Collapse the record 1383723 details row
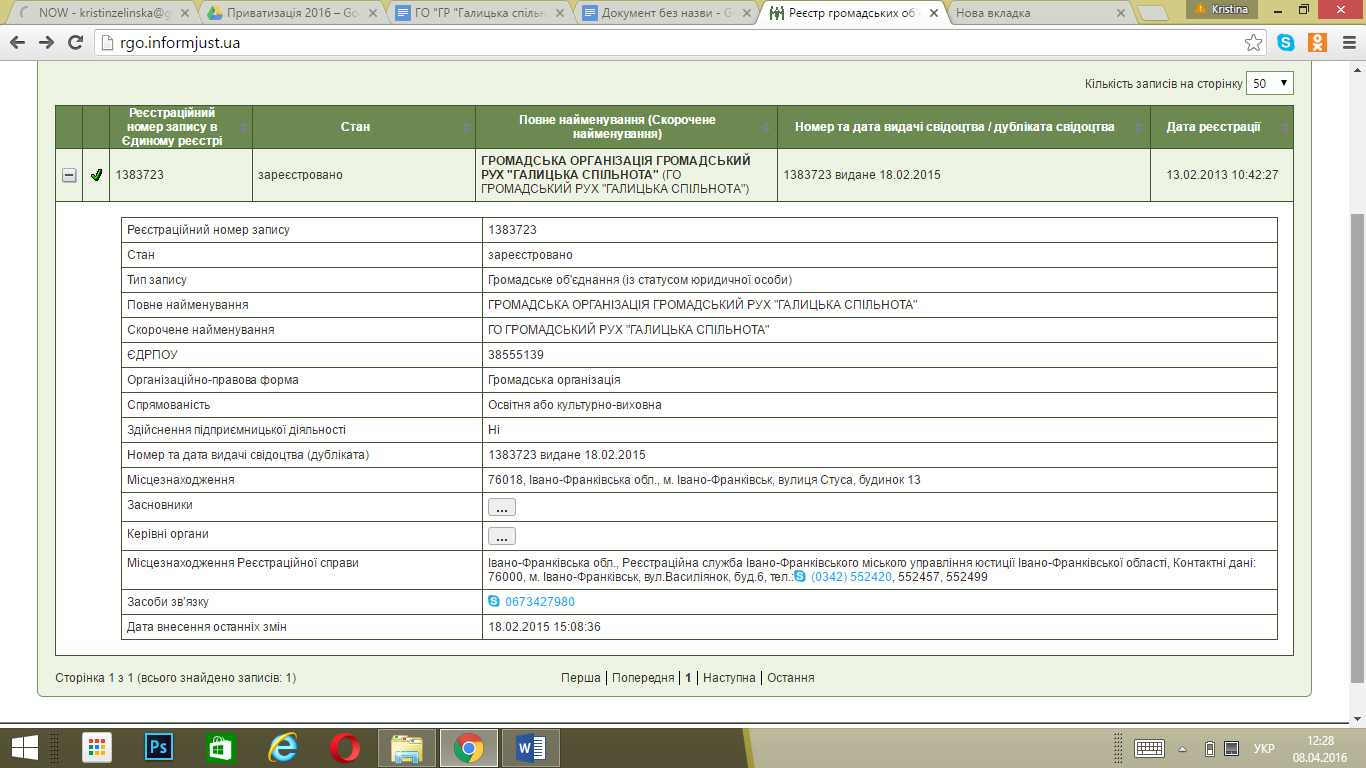The width and height of the screenshot is (1366, 768). 69,175
